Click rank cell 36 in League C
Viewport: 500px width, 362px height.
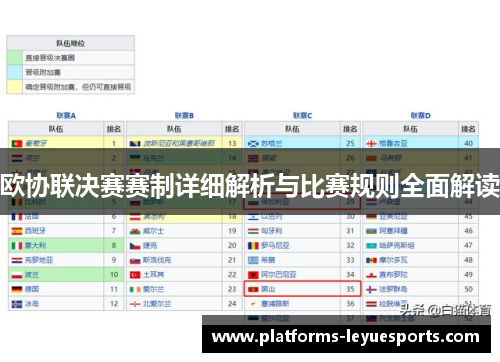coord(350,304)
